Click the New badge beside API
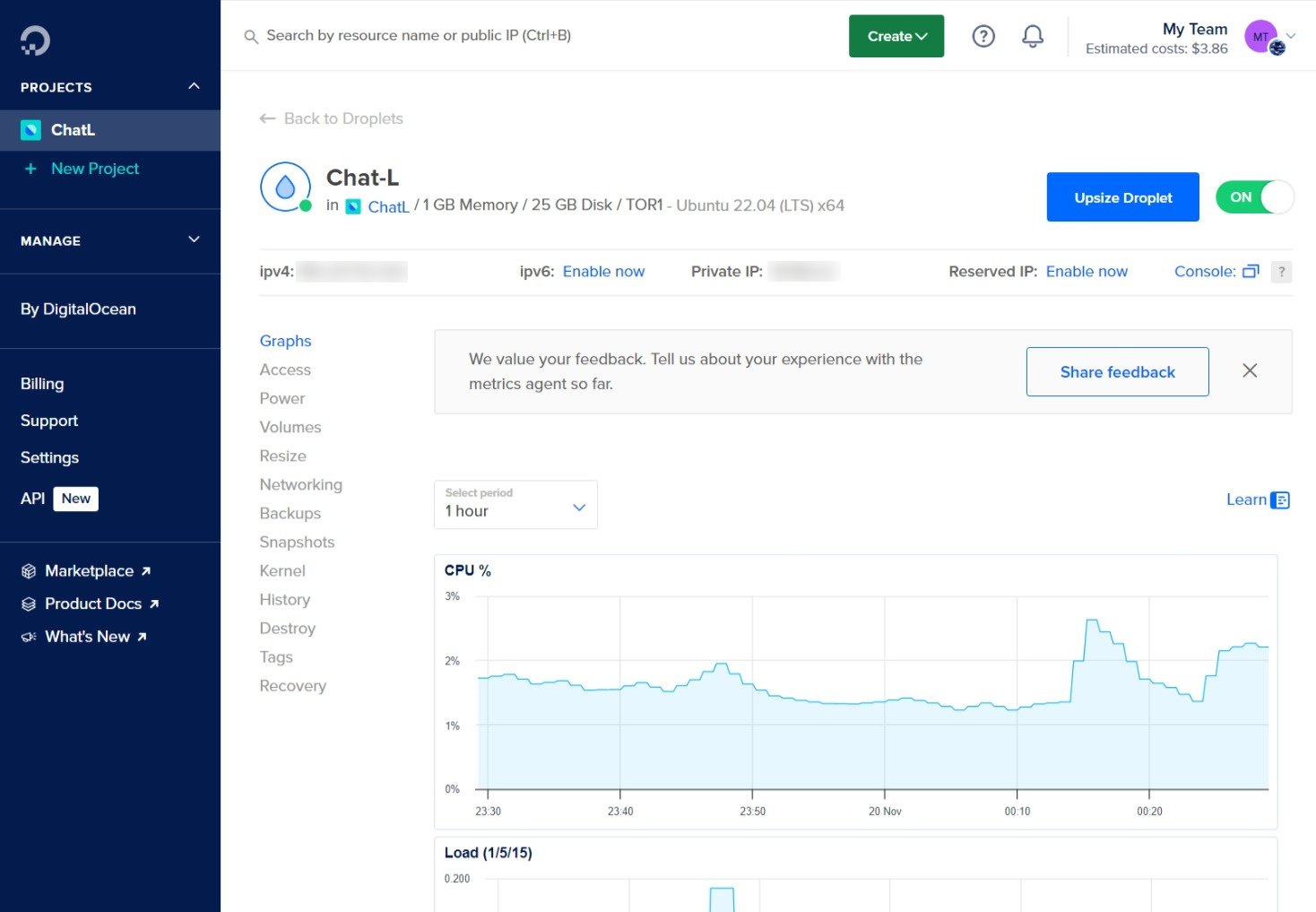This screenshot has height=912, width=1316. tap(76, 499)
